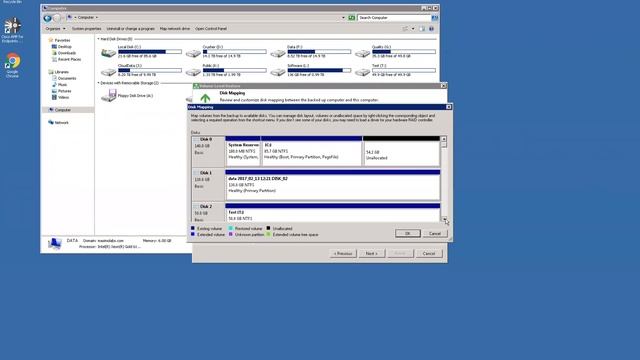This screenshot has height=360, width=640.
Task: Click the search button in Explorer search box
Action: coord(435,18)
